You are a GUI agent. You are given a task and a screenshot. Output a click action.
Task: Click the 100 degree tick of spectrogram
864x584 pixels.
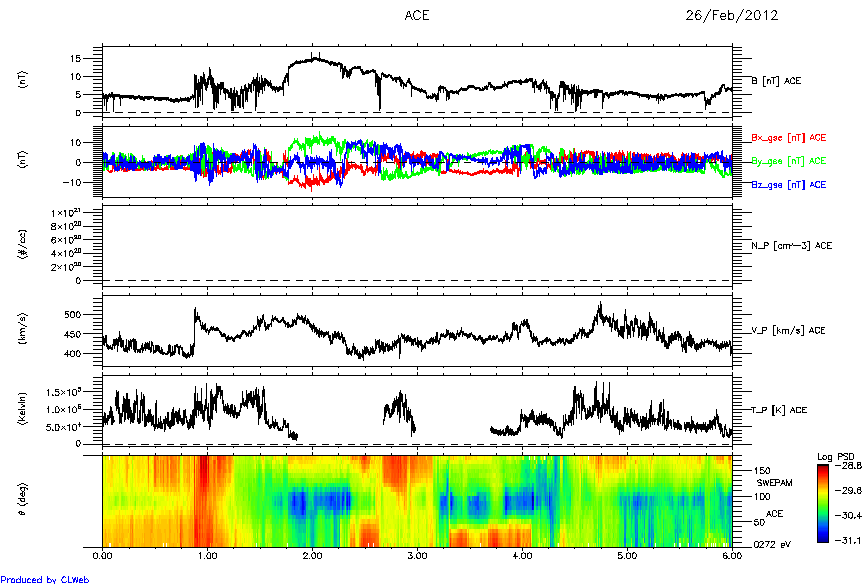pyautogui.click(x=762, y=496)
